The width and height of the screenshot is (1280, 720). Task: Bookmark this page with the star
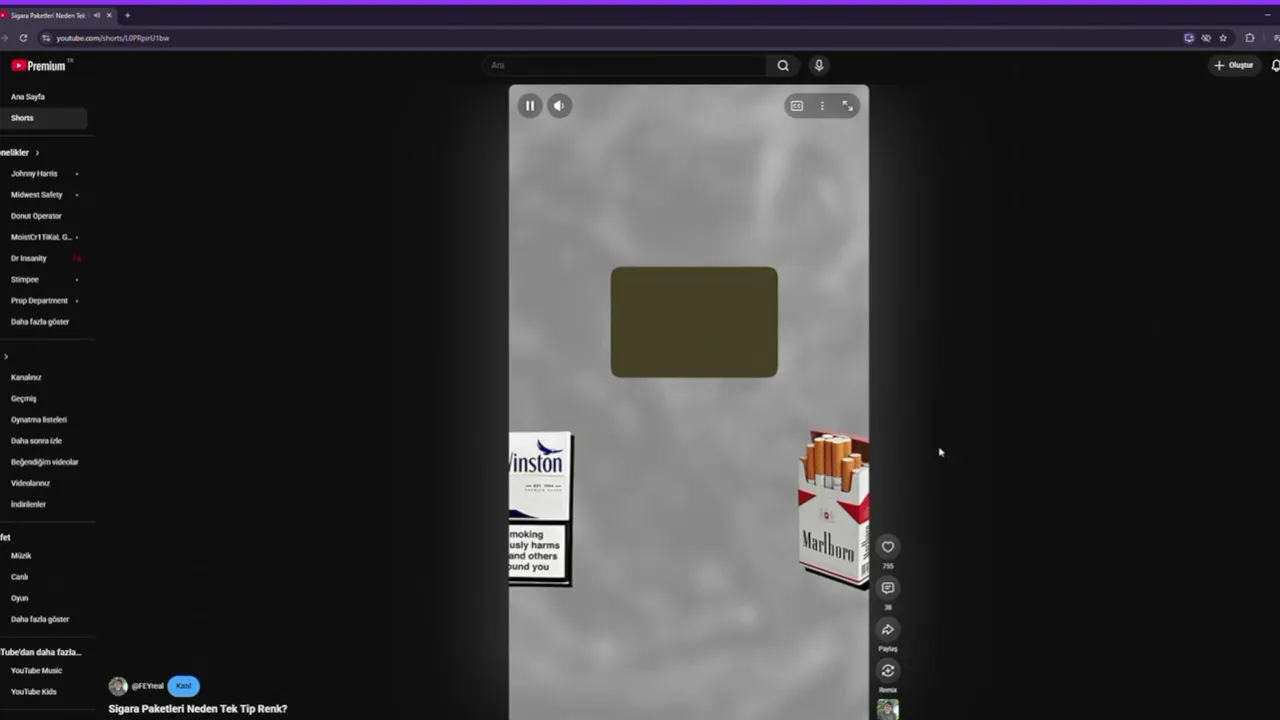coord(1223,38)
